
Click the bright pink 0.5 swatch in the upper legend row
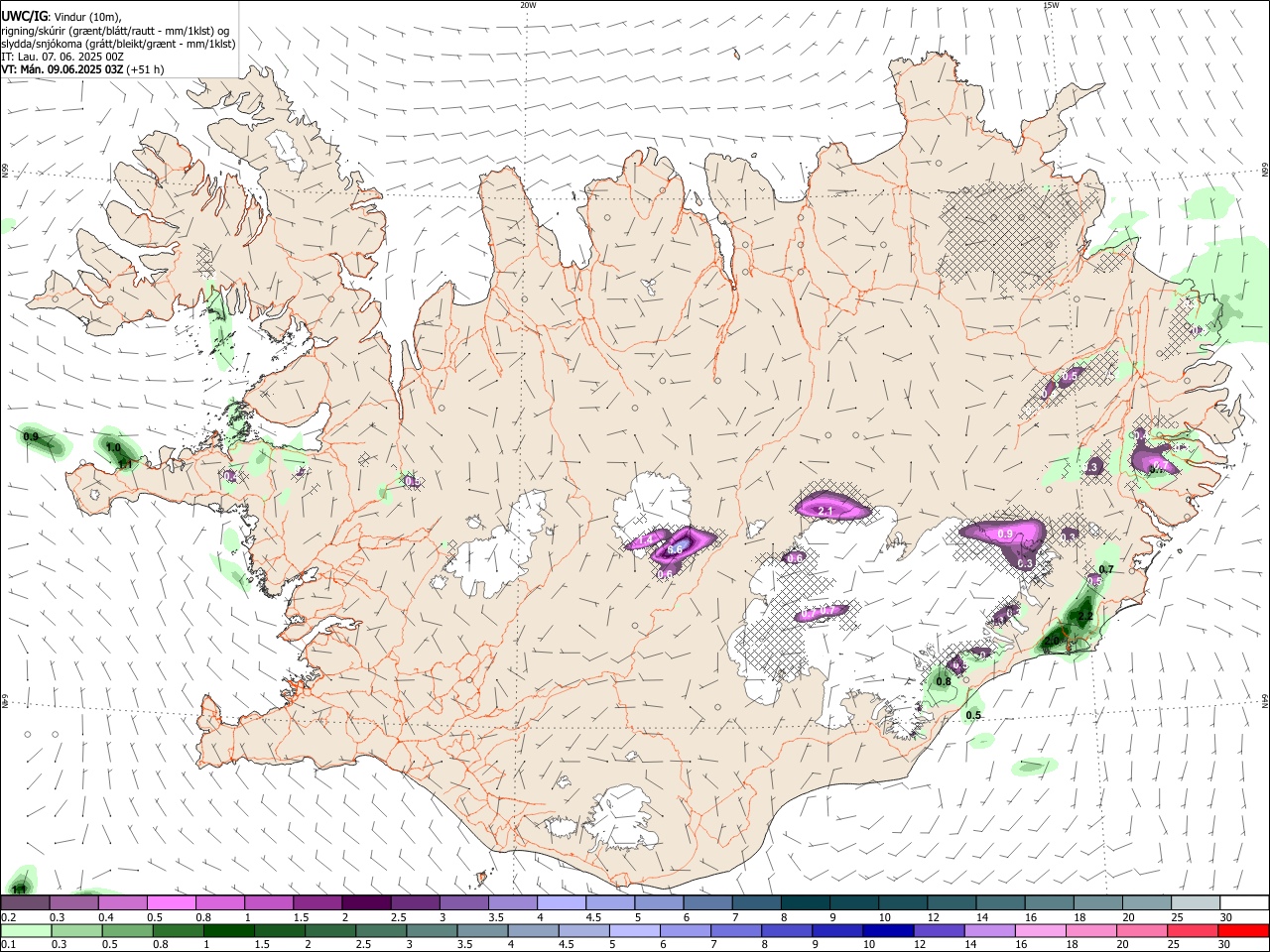click(x=171, y=902)
